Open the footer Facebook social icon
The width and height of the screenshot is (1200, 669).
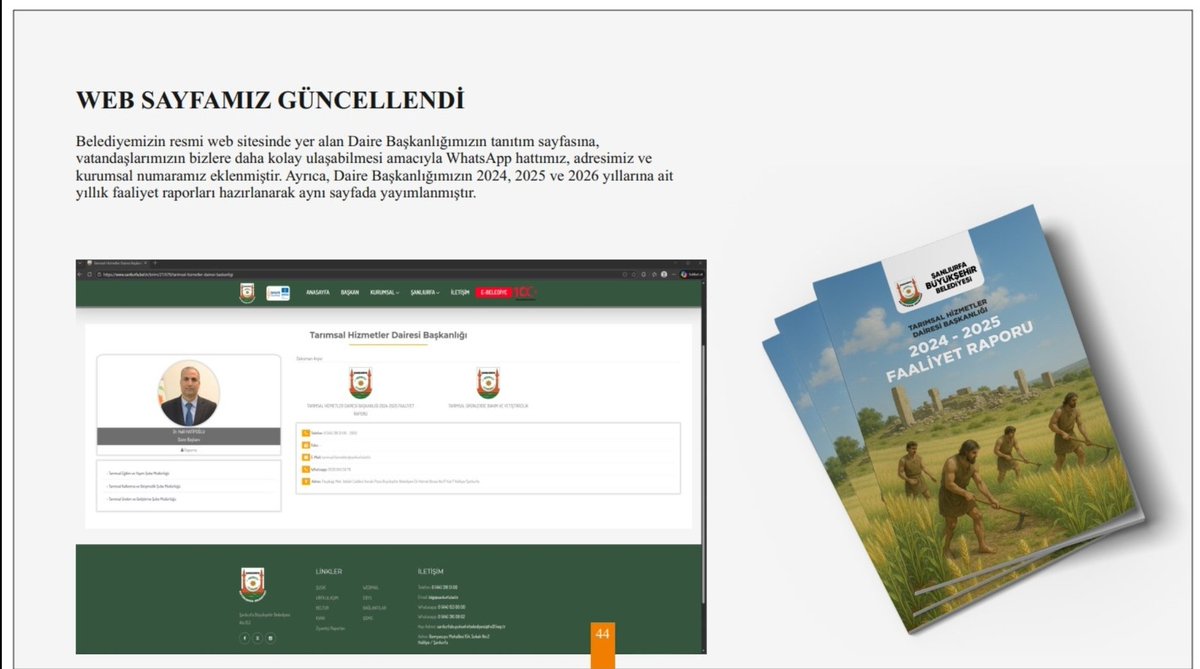pos(244,637)
